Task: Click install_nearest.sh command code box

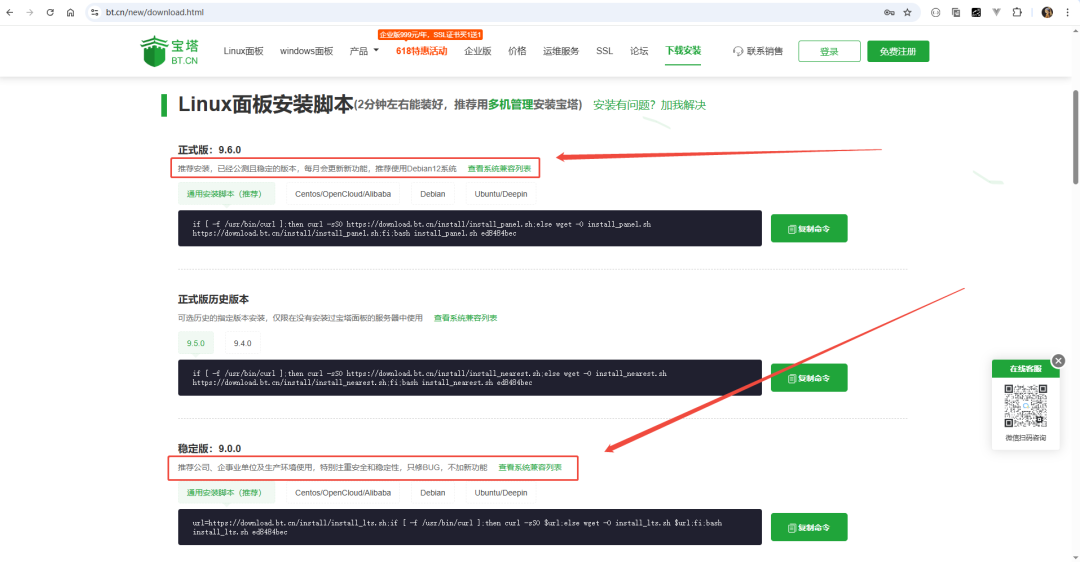Action: pos(470,377)
